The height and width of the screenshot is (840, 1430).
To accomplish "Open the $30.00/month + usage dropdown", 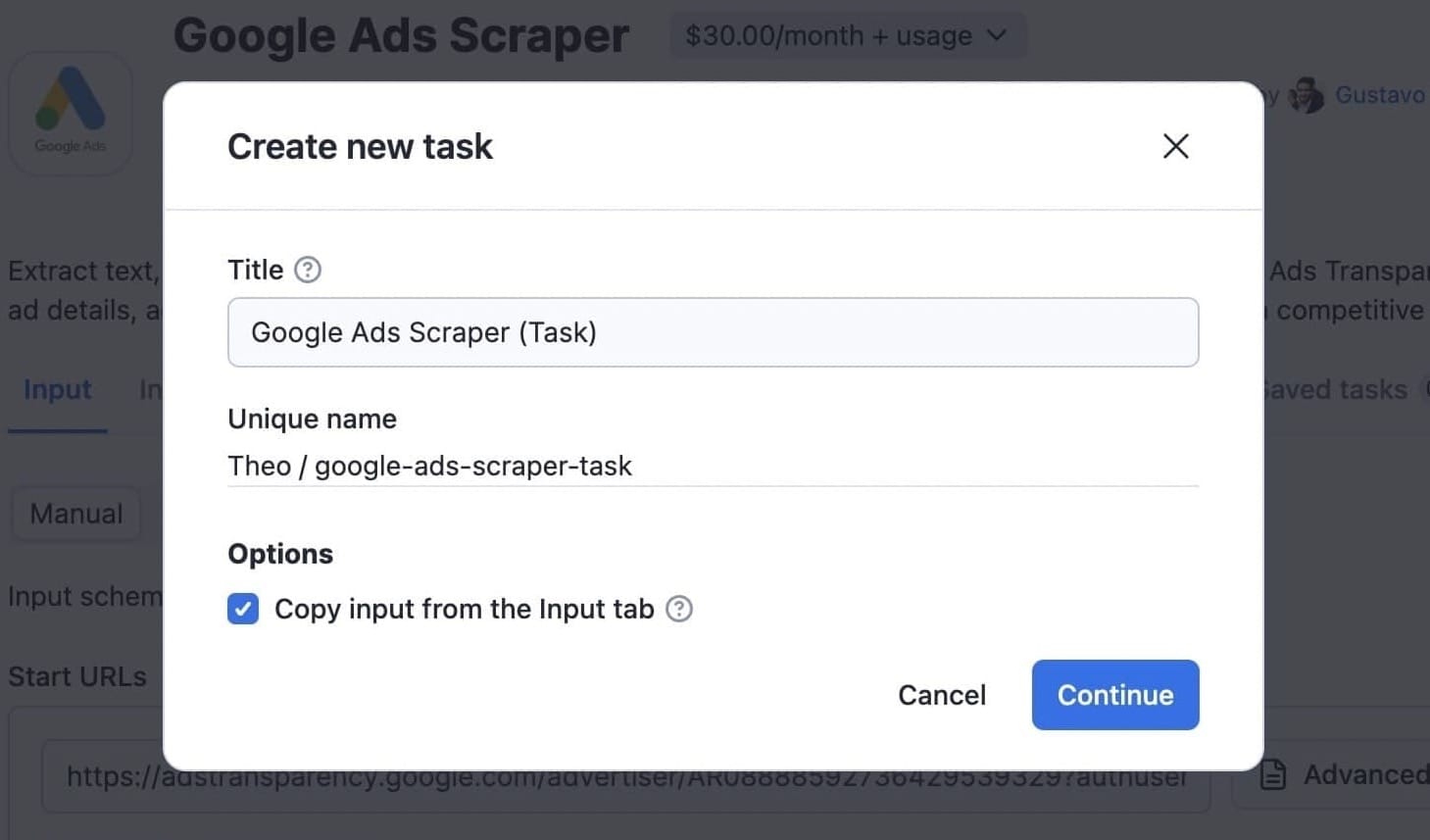I will click(847, 35).
